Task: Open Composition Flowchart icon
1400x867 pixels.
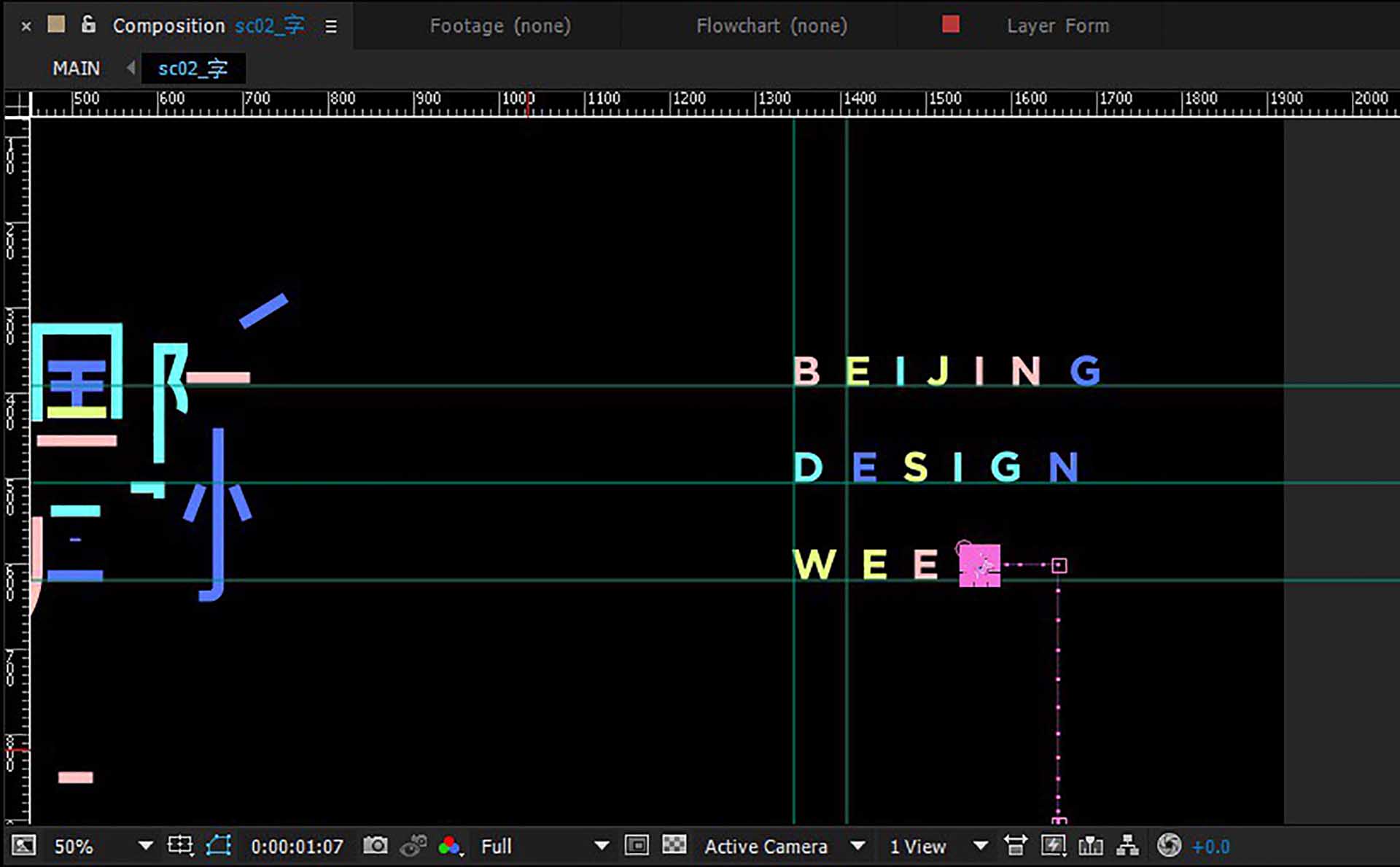Action: coord(1128,846)
